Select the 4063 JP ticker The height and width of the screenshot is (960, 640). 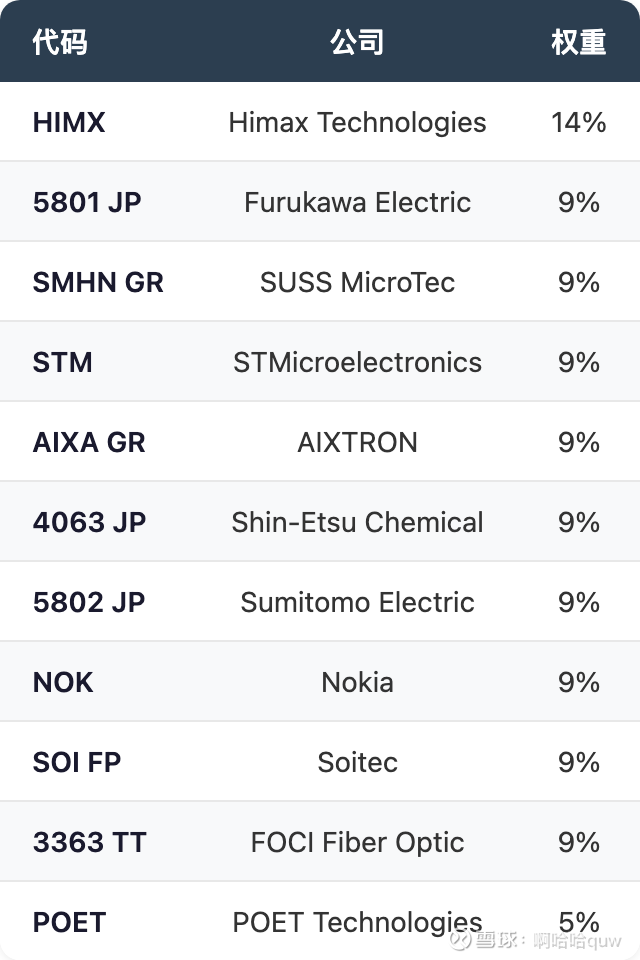click(x=89, y=522)
